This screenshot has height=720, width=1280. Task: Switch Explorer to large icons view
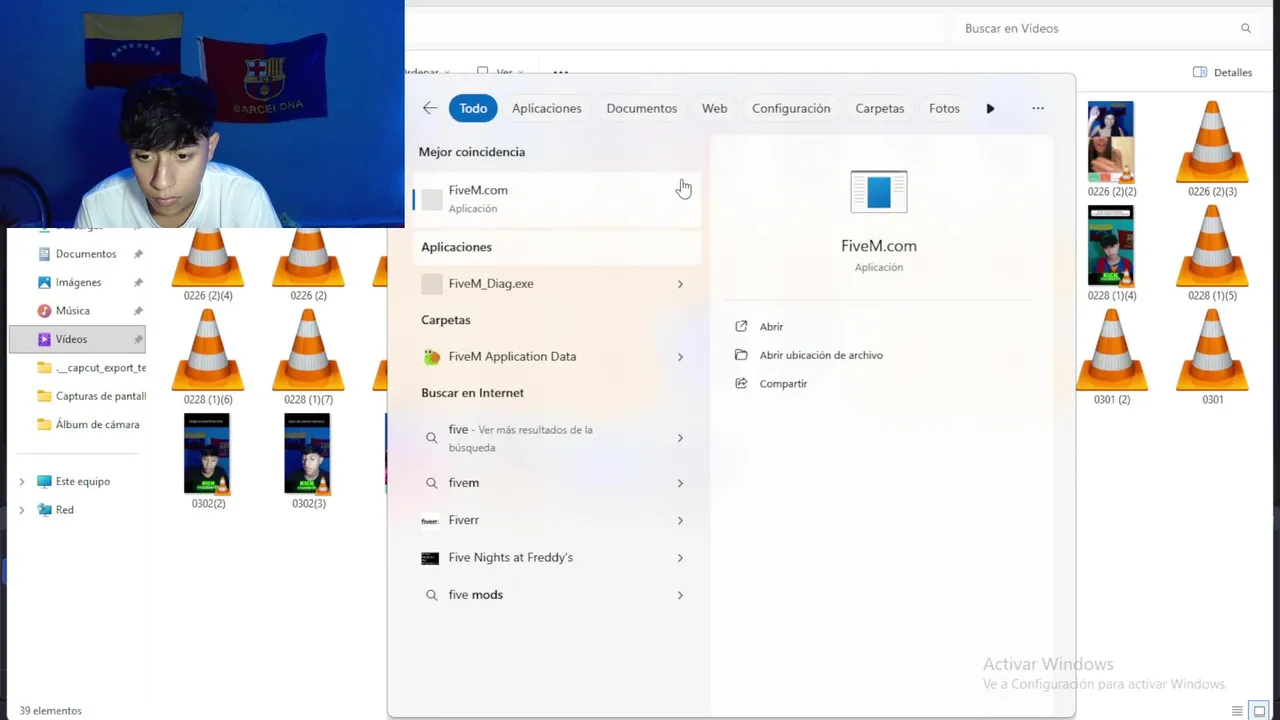click(1260, 711)
